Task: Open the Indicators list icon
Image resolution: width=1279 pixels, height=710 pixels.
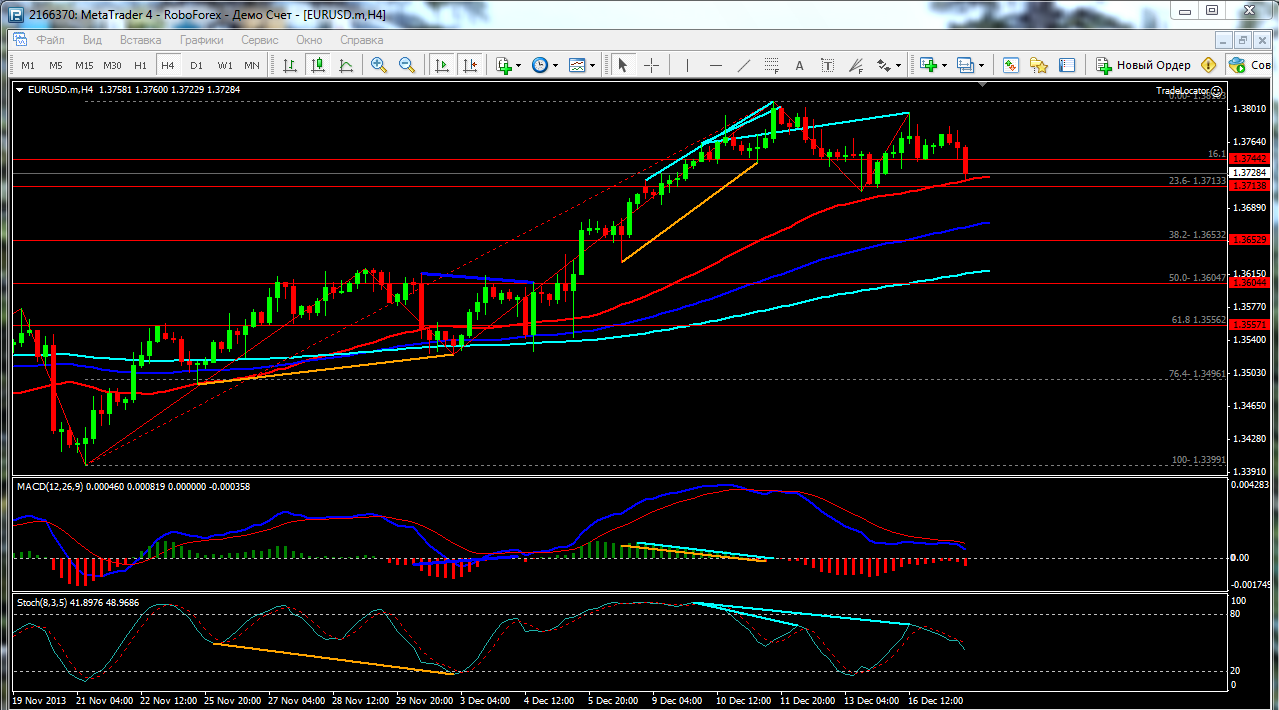Action: click(x=504, y=65)
